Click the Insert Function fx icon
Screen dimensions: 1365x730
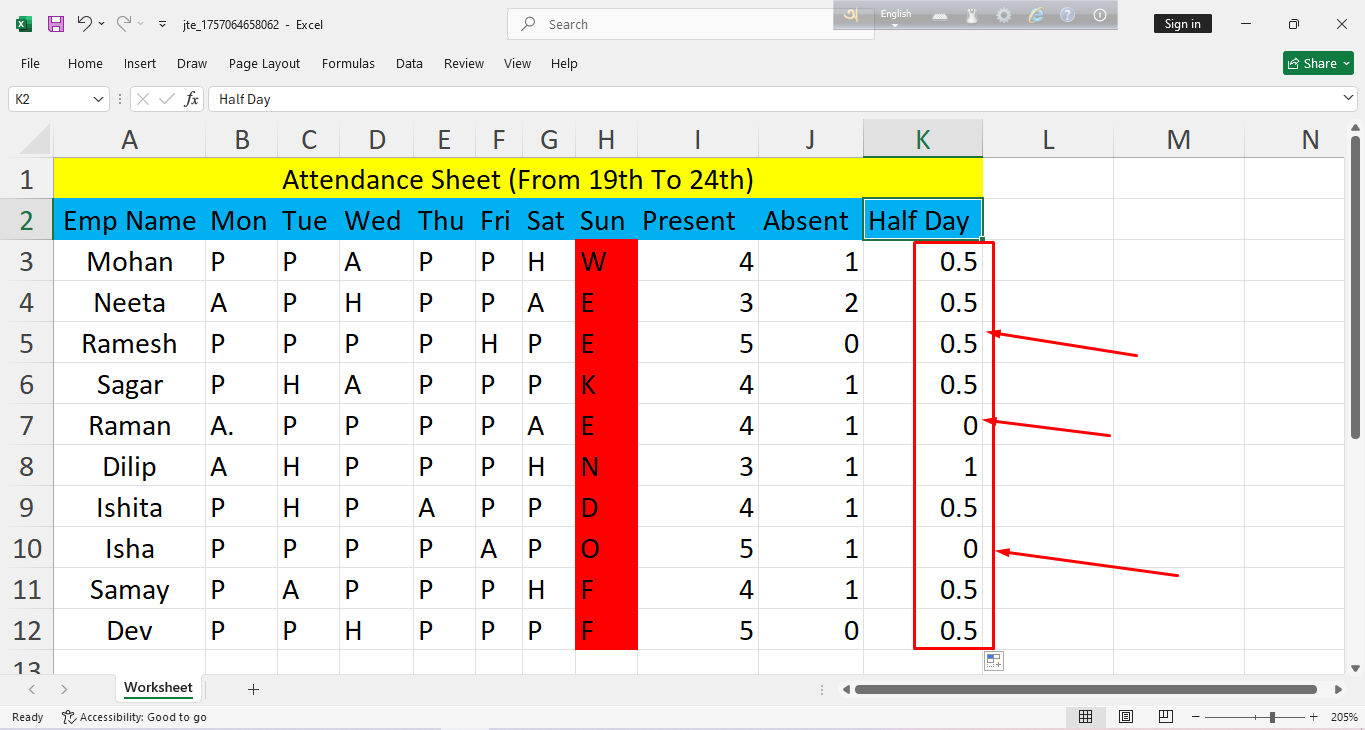click(191, 99)
